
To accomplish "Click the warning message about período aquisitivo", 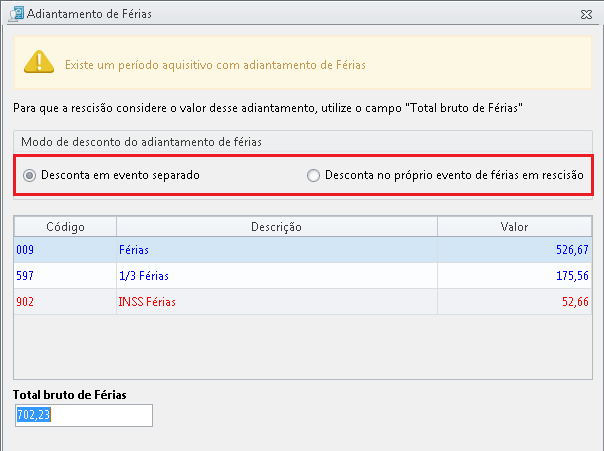I will (215, 65).
